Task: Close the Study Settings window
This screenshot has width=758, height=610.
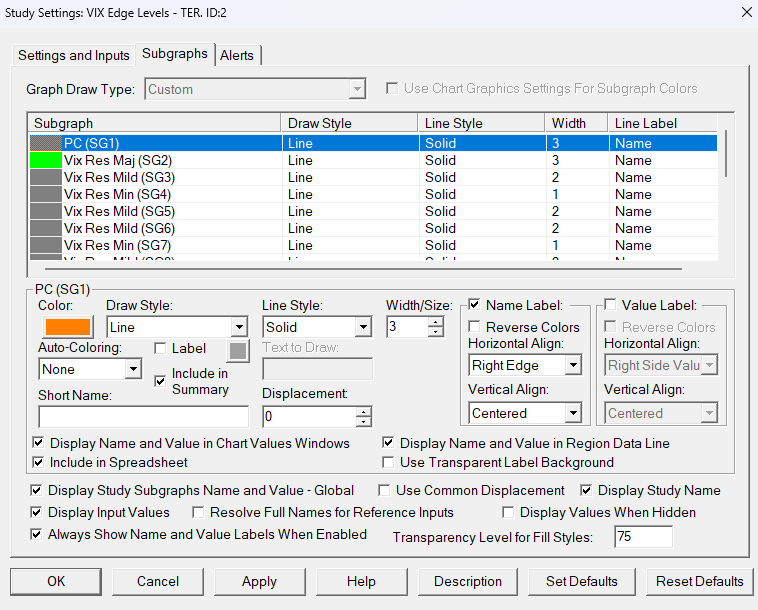Action: tap(746, 13)
